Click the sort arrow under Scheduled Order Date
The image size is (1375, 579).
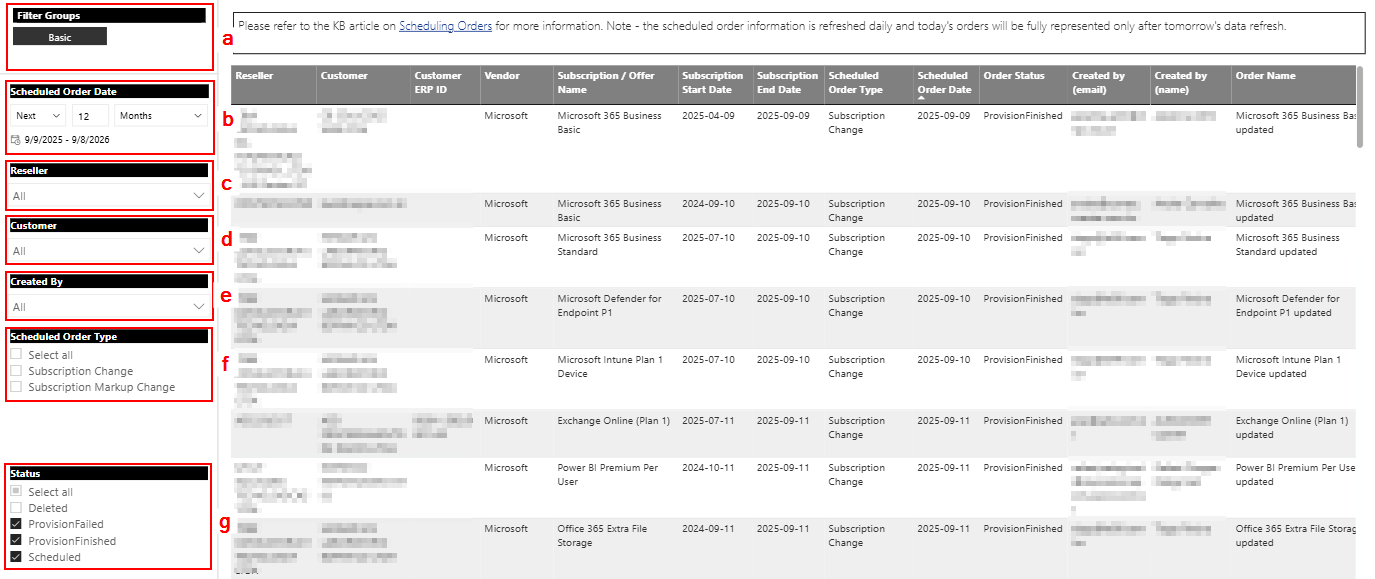pos(921,98)
